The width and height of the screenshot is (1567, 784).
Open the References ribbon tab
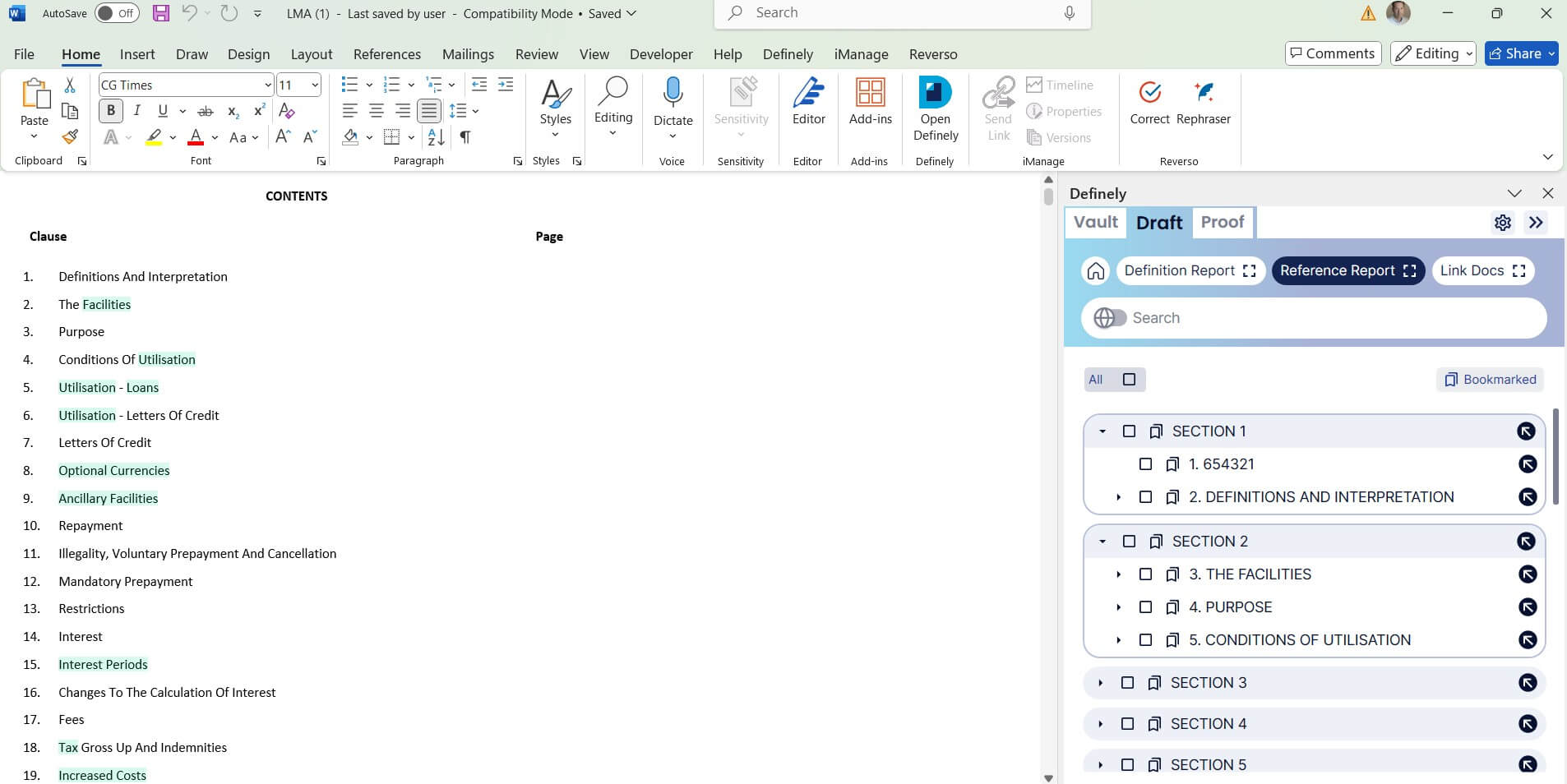[x=386, y=54]
